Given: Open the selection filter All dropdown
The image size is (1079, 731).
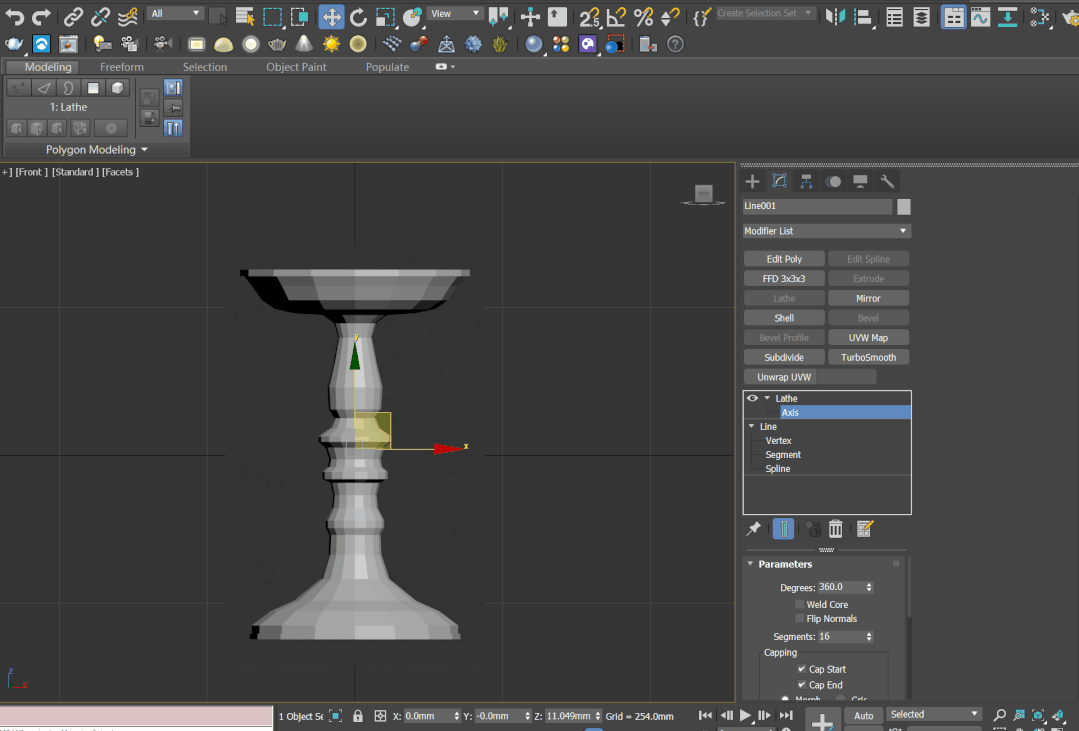Looking at the screenshot, I should pos(175,14).
